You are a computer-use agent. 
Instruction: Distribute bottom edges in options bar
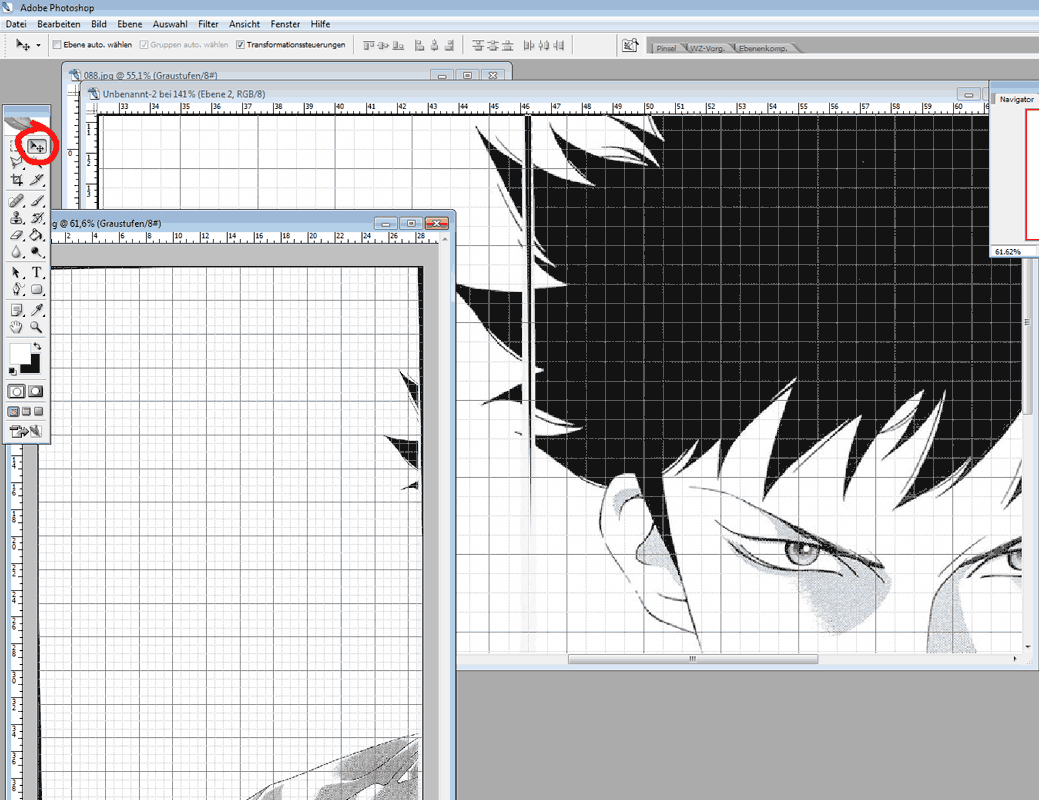pyautogui.click(x=508, y=45)
